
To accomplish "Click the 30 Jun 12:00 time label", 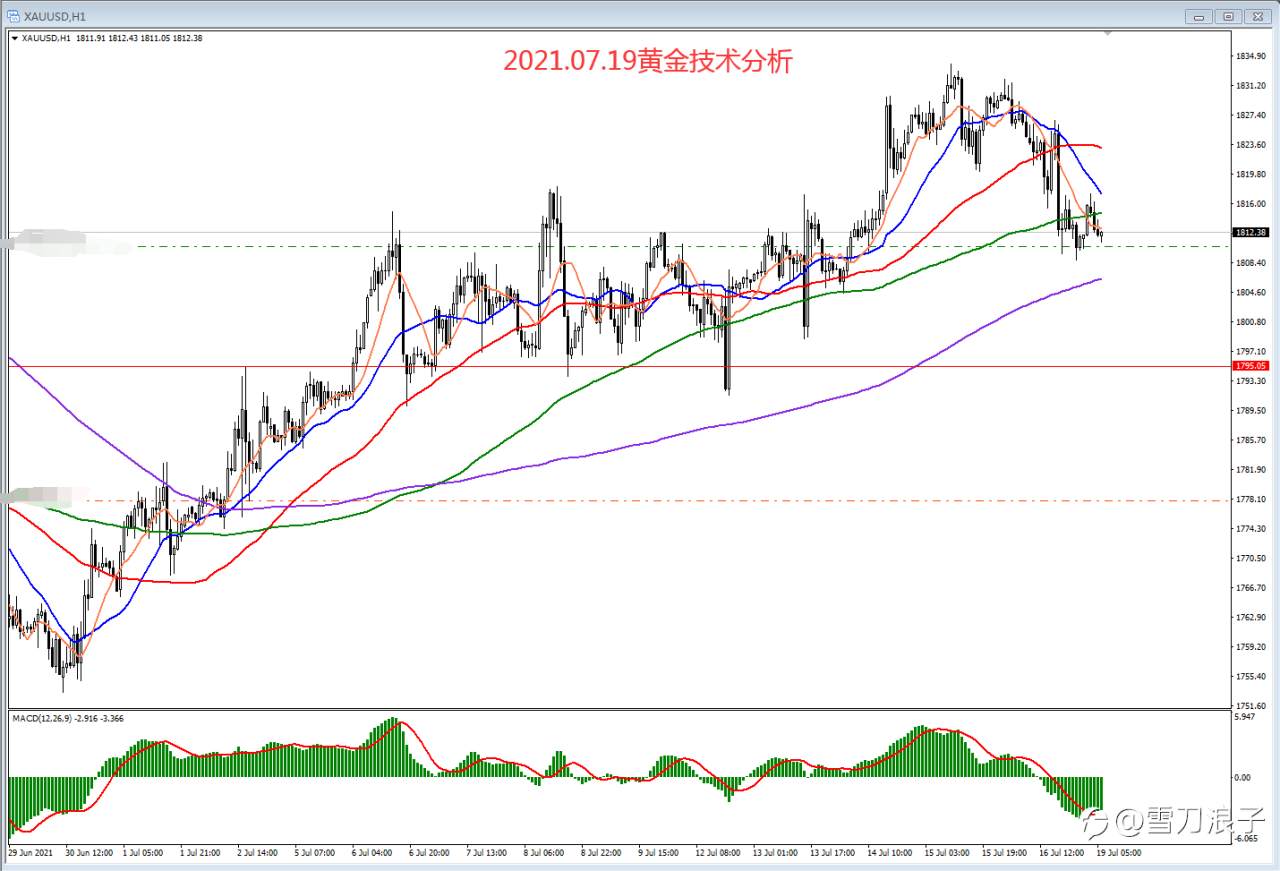I will (89, 853).
